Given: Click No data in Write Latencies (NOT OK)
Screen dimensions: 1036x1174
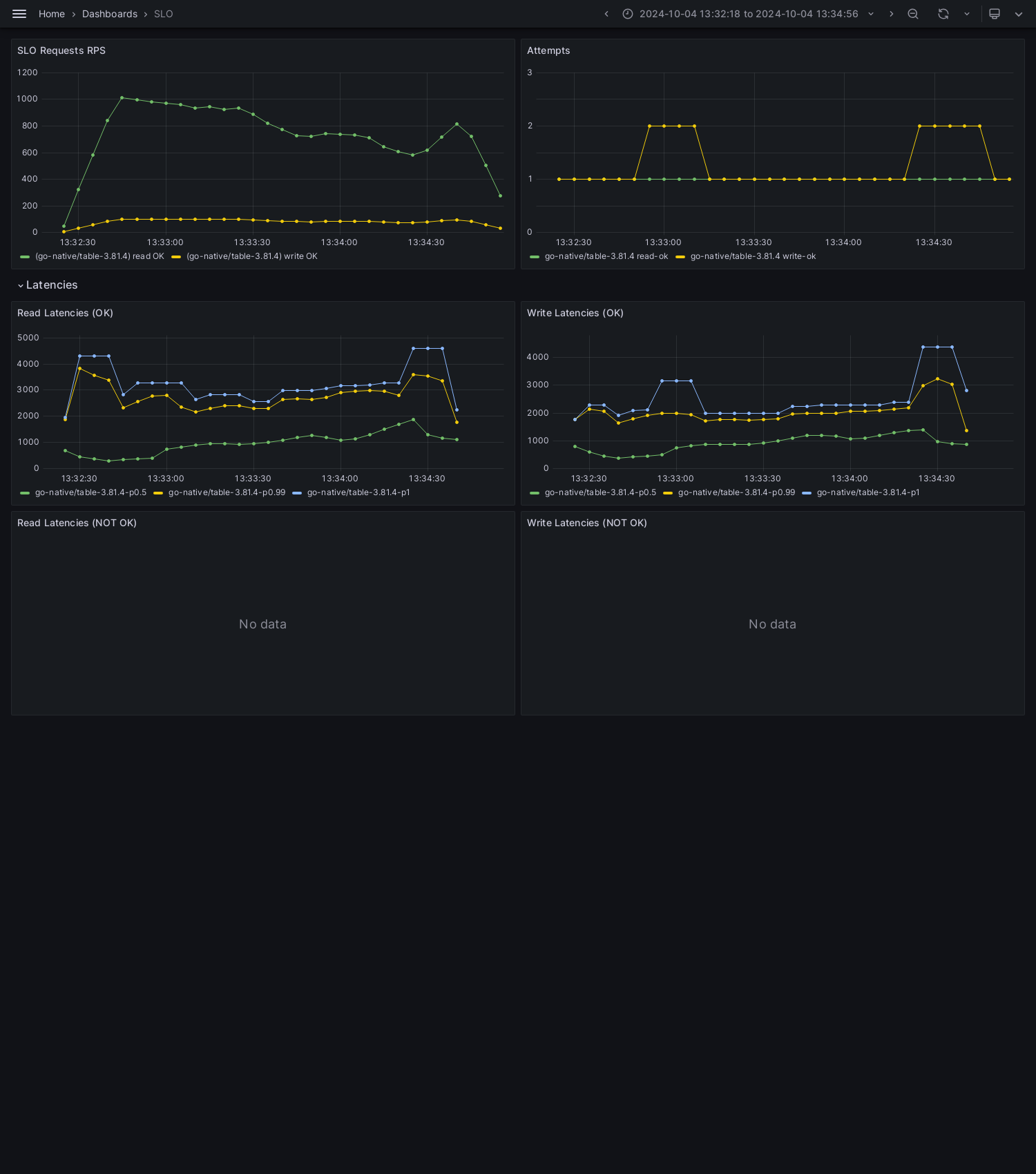Looking at the screenshot, I should (x=772, y=624).
